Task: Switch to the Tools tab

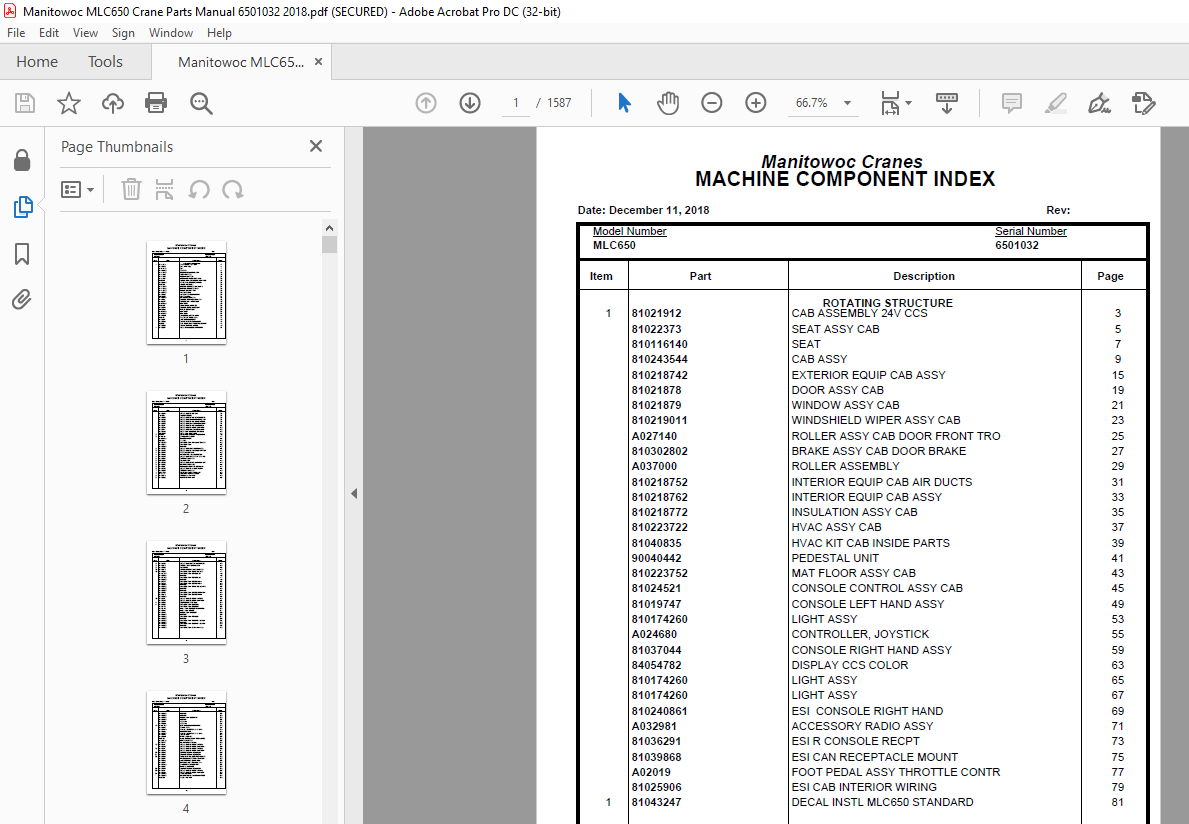Action: [105, 62]
